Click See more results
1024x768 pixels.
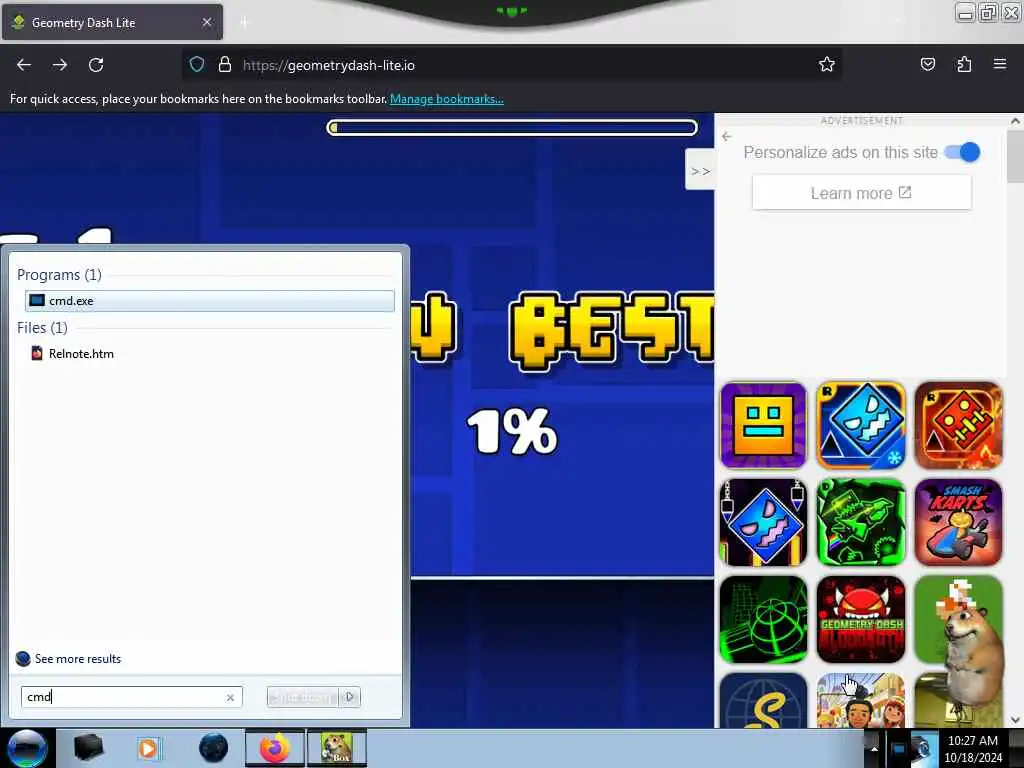(78, 658)
